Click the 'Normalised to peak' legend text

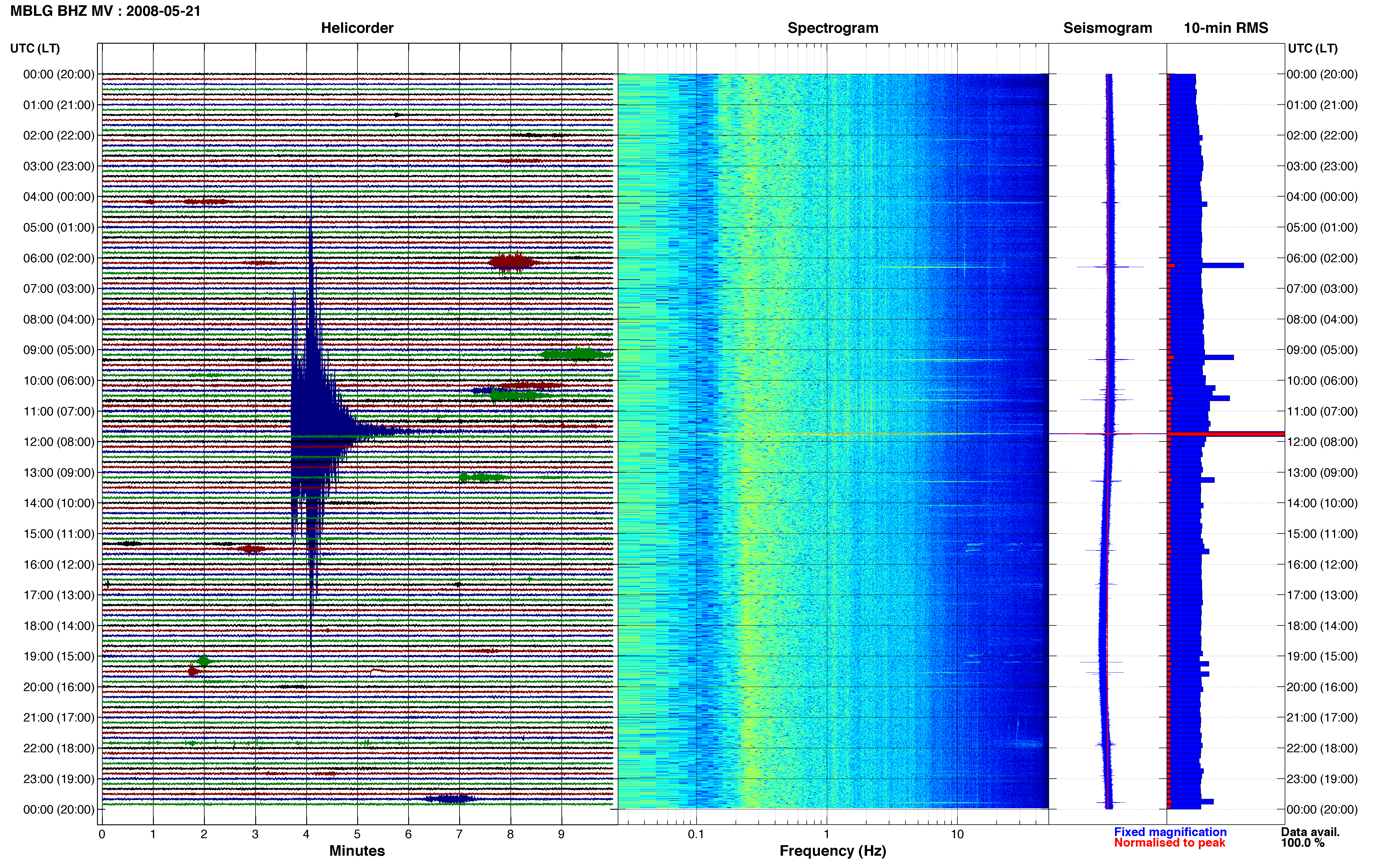[x=1170, y=843]
